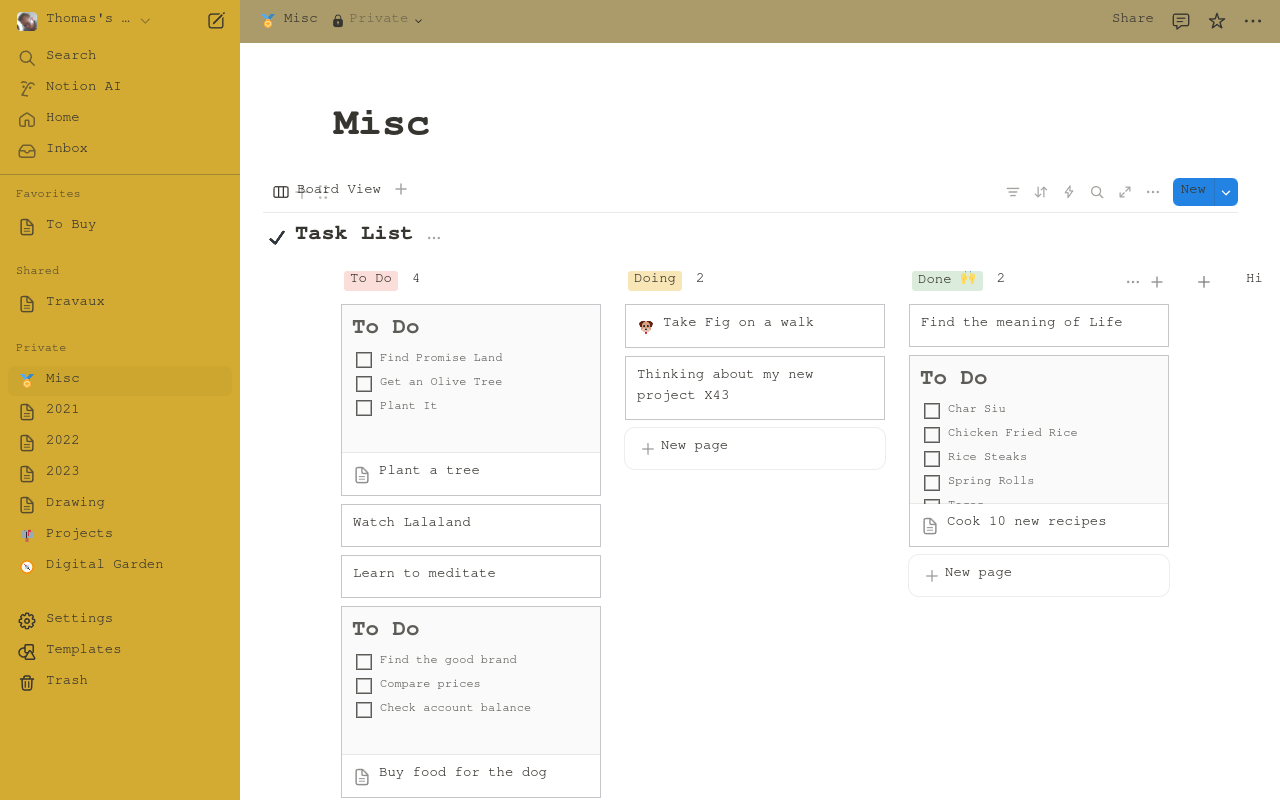This screenshot has width=1280, height=800.
Task: Click the Done group label
Action: (947, 280)
